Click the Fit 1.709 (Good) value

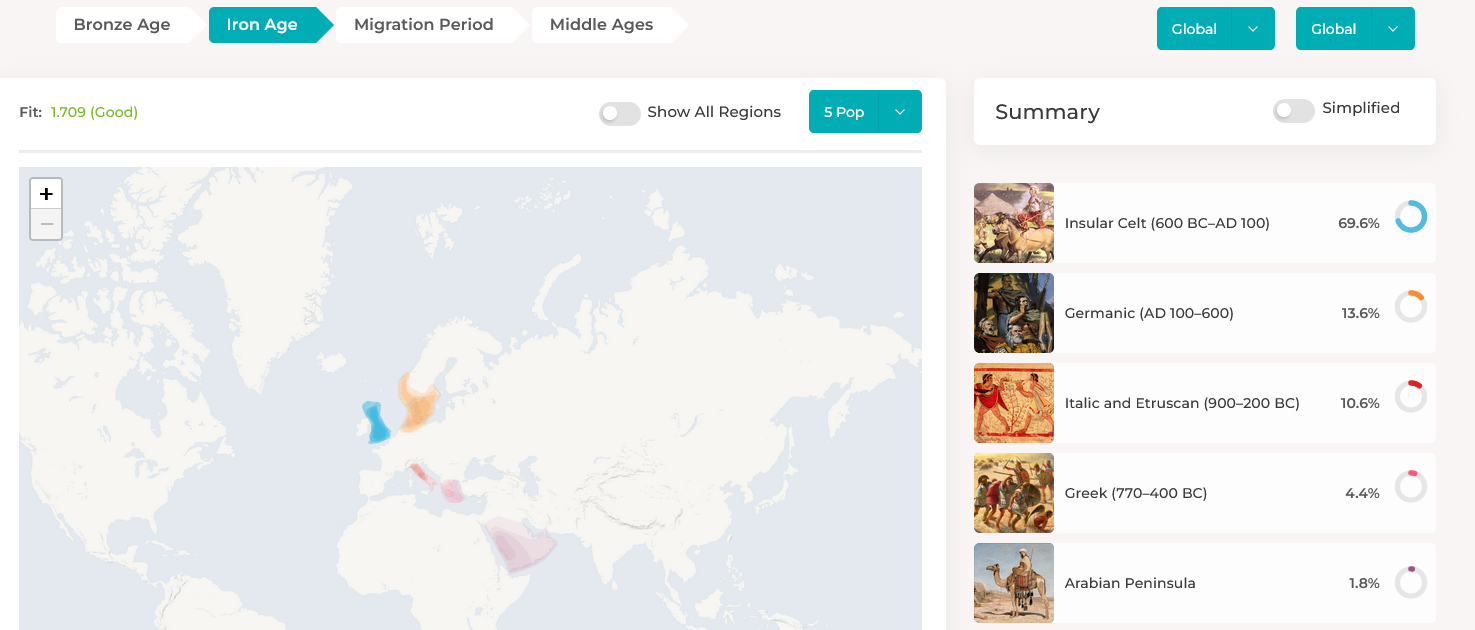point(94,112)
